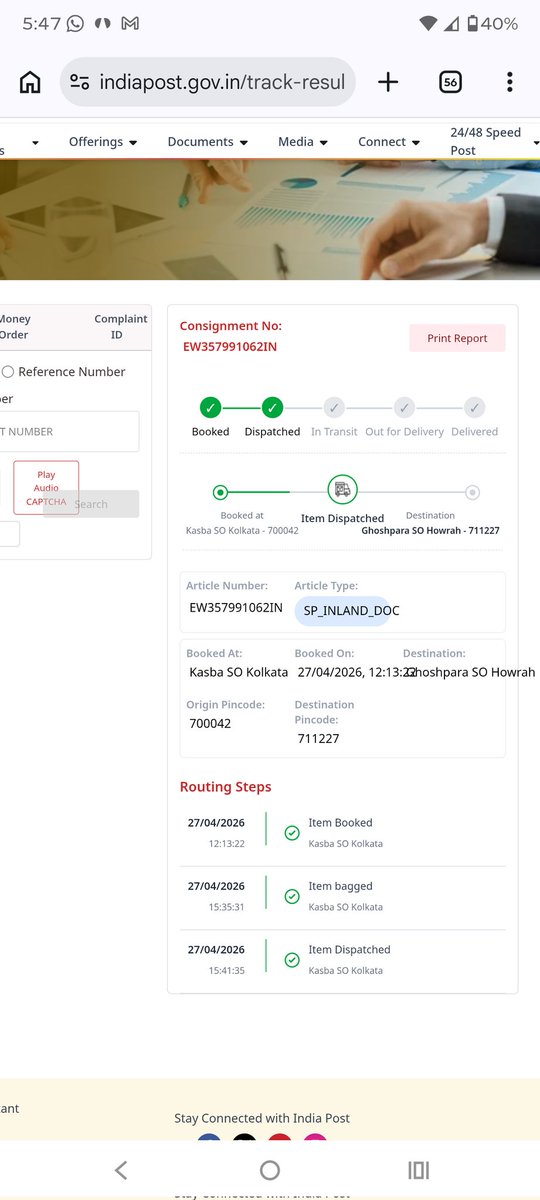
Task: Click the Item bagged routing step text
Action: 340,886
